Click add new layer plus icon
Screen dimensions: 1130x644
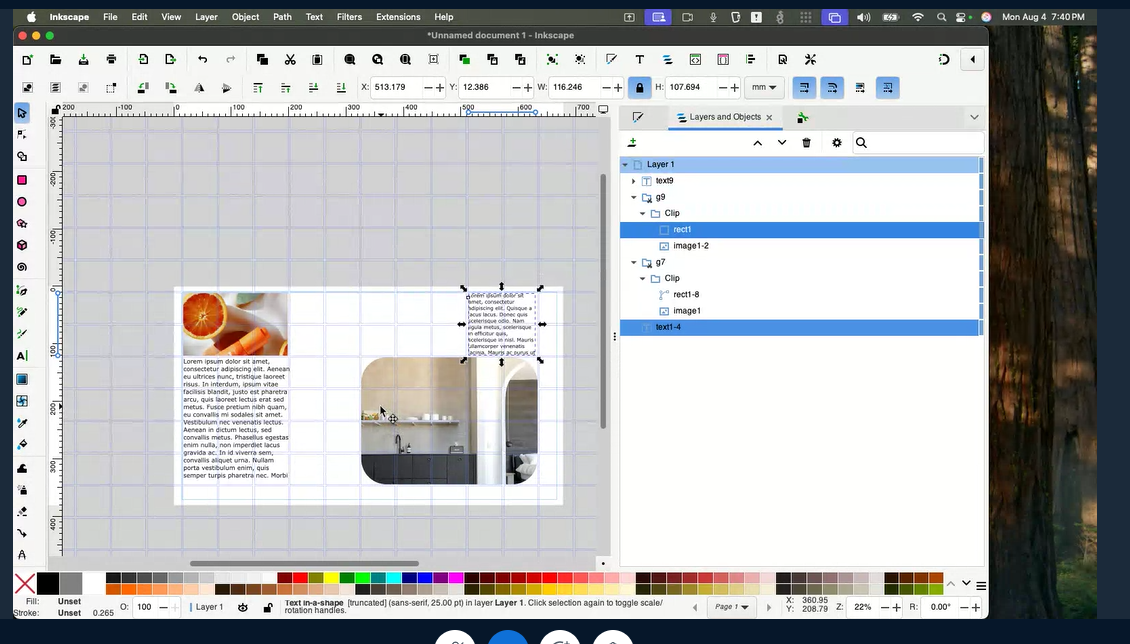coord(632,143)
